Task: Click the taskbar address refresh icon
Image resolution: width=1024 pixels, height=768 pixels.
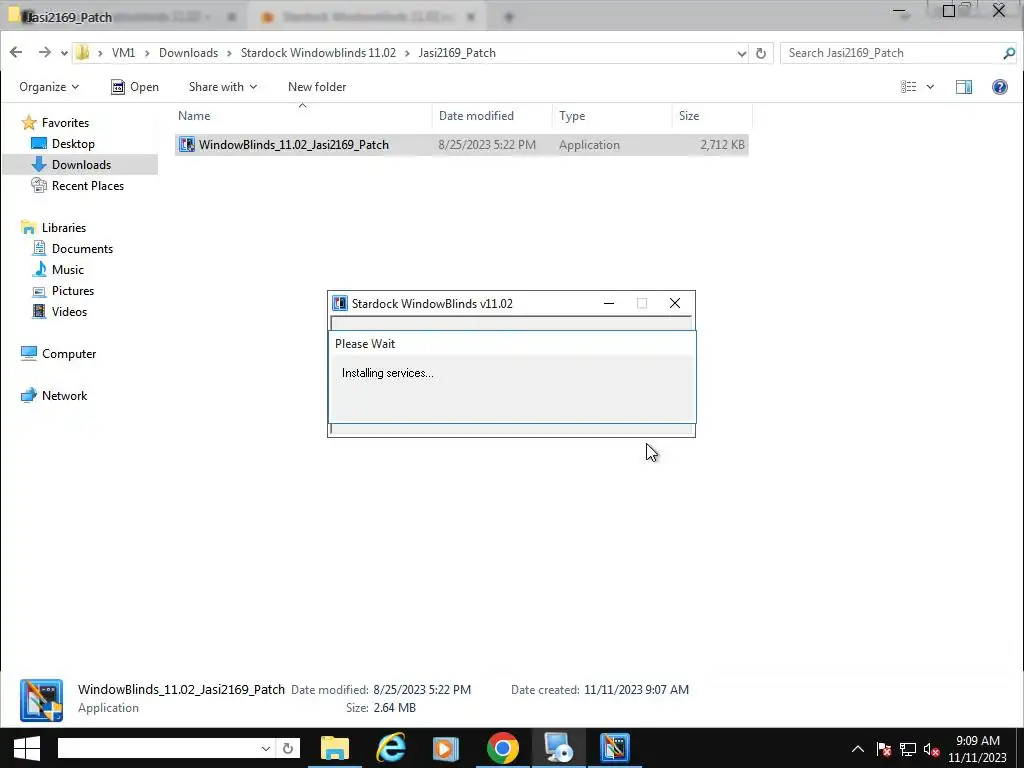Action: (x=288, y=748)
